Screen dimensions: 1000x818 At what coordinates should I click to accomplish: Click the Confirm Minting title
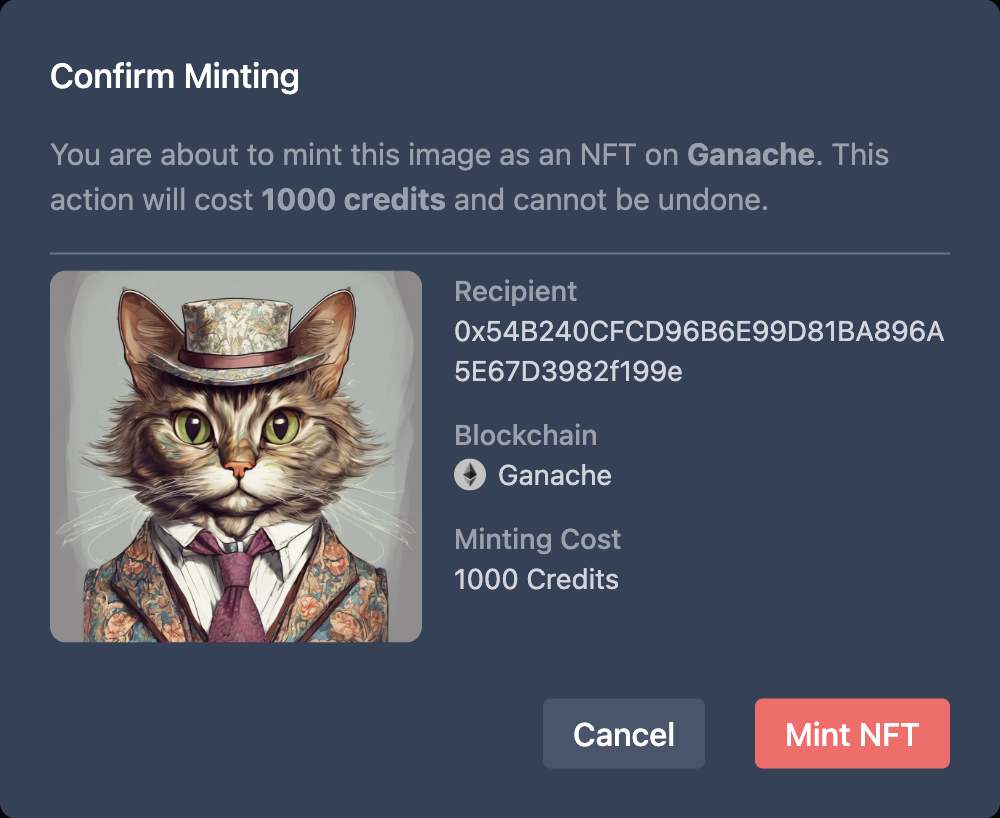174,75
